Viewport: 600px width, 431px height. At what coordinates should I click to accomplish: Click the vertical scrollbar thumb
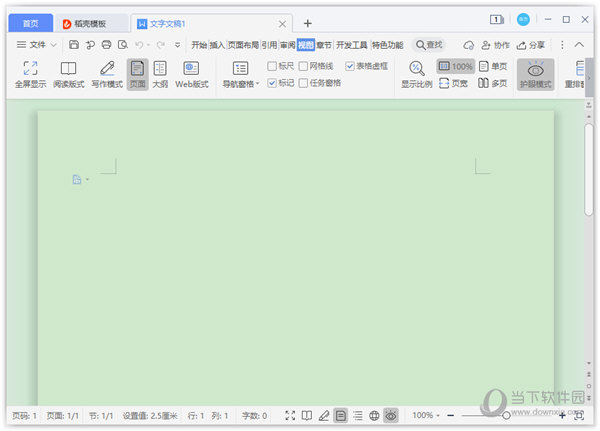(x=589, y=170)
